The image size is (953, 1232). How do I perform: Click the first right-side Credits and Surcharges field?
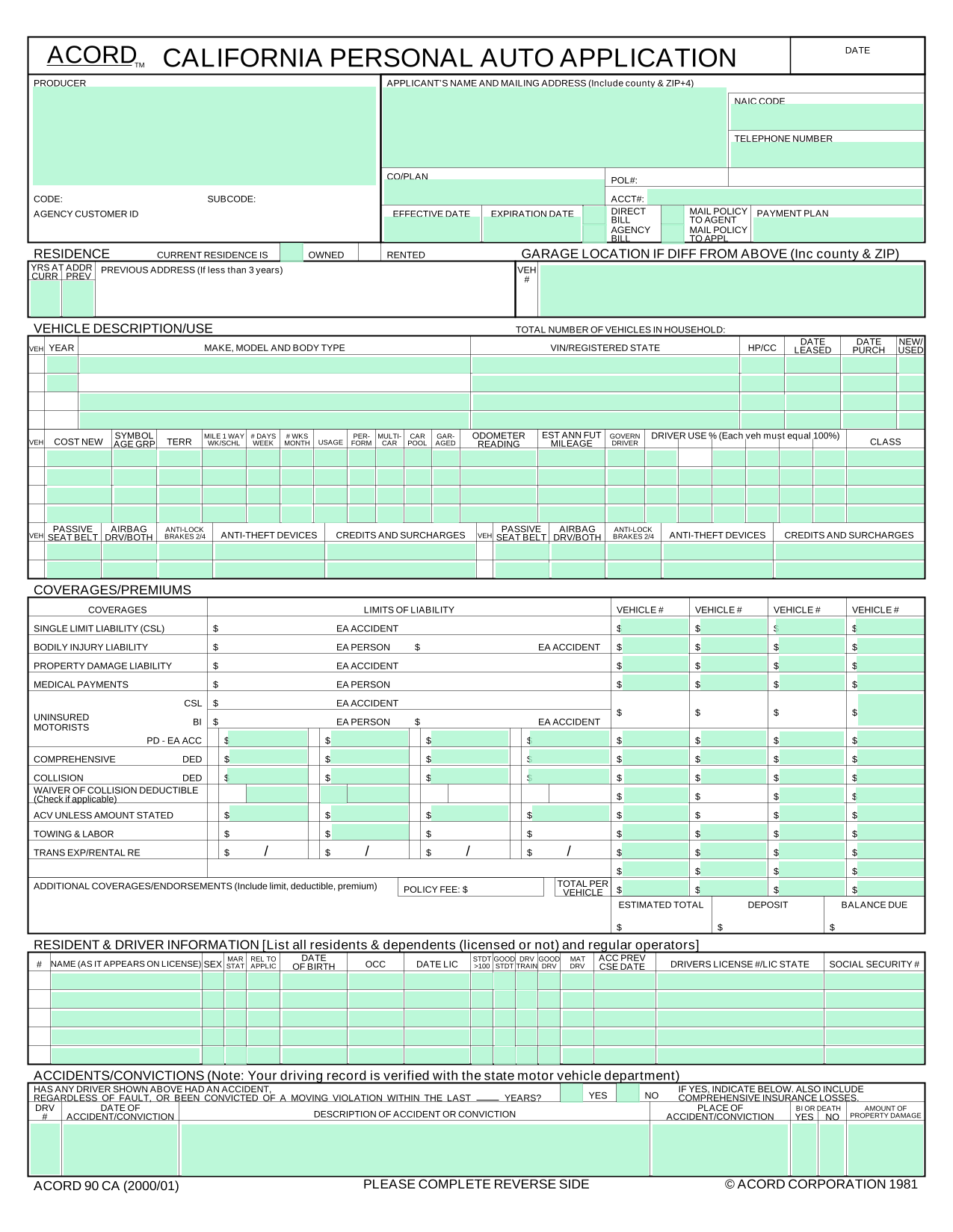pyautogui.click(x=849, y=551)
